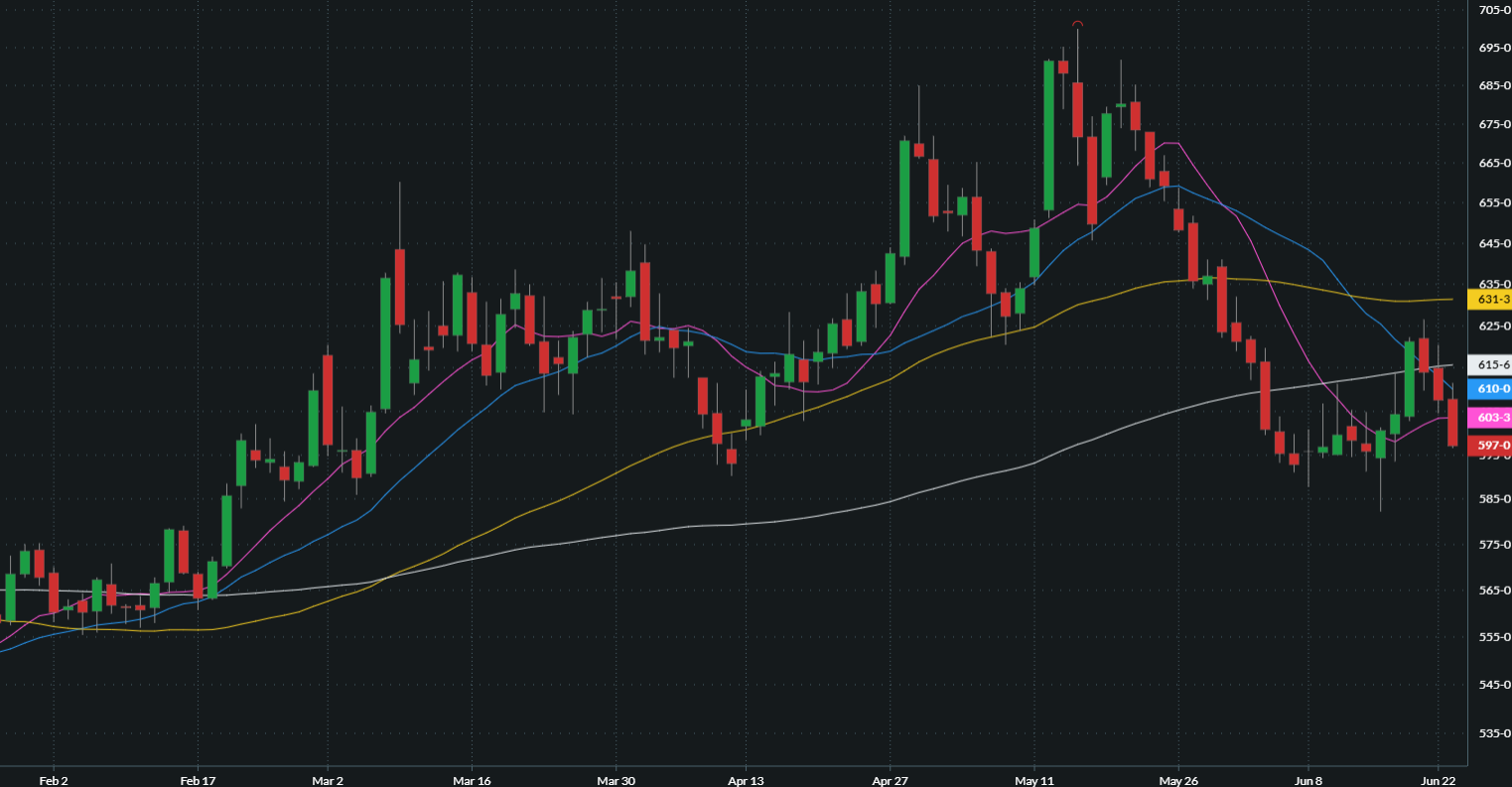Screen dimensions: 1512x787
Task: Click the 545-0 price axis label
Action: (x=1494, y=685)
